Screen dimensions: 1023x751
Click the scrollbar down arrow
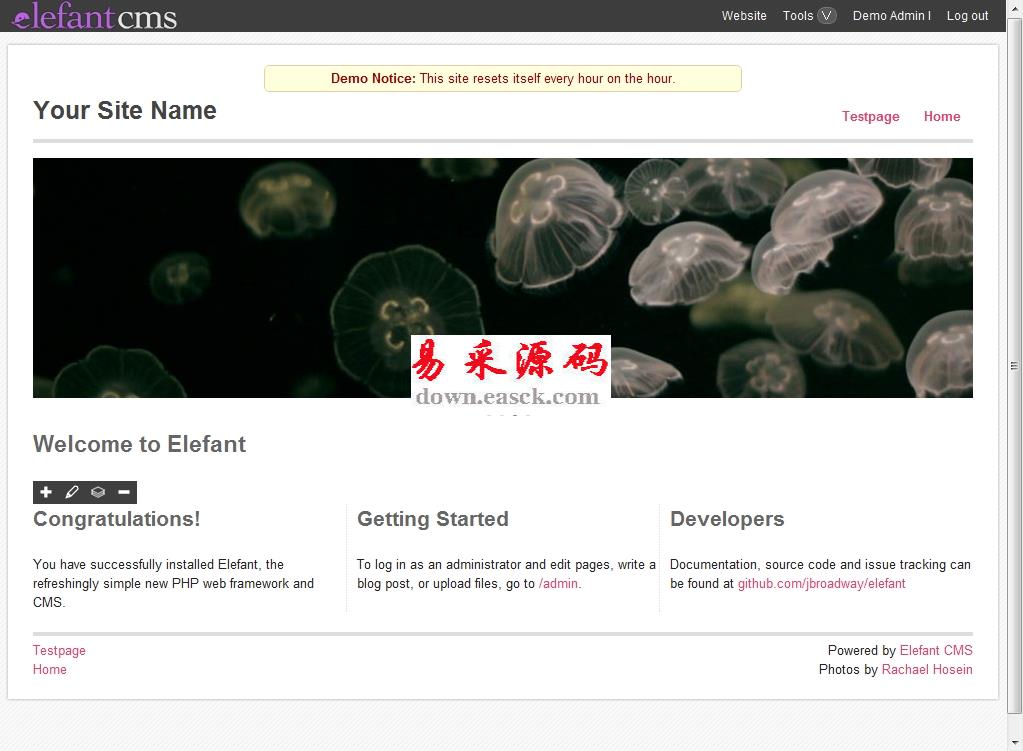coord(1015,743)
